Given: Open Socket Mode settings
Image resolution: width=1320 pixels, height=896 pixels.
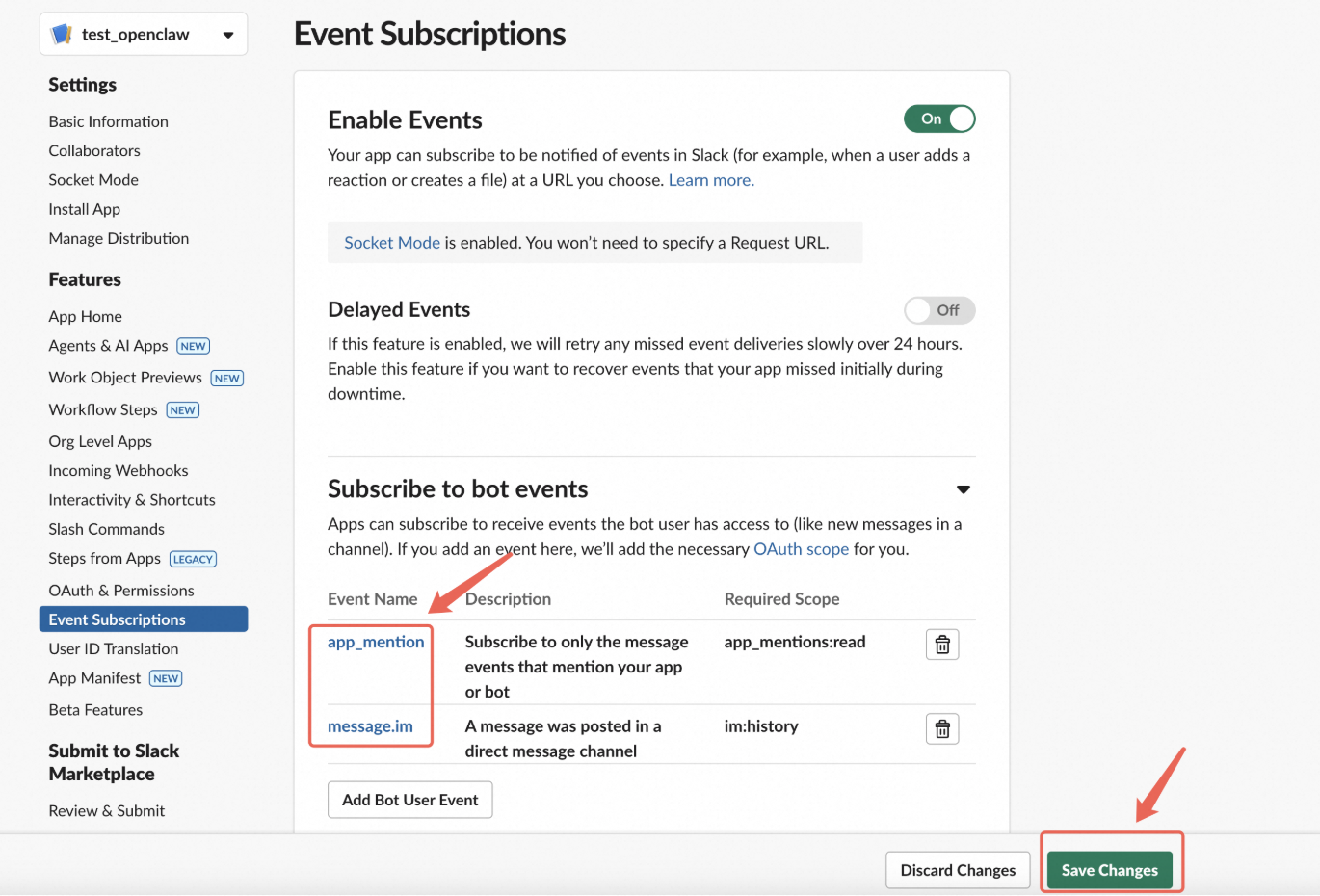Looking at the screenshot, I should (x=93, y=180).
